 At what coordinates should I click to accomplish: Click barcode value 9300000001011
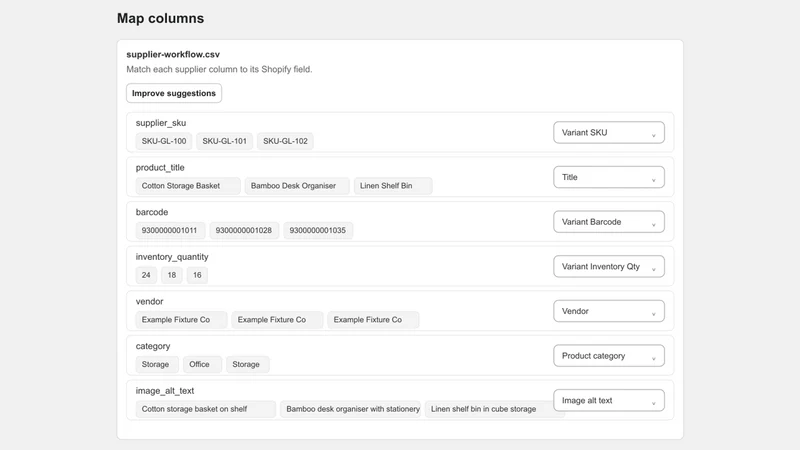pyautogui.click(x=170, y=231)
